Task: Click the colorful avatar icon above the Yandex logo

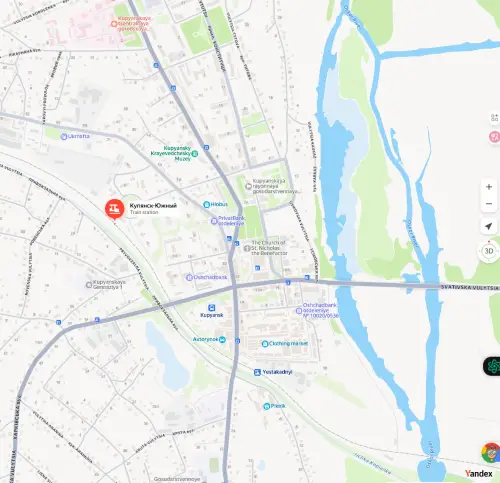Action: click(491, 453)
